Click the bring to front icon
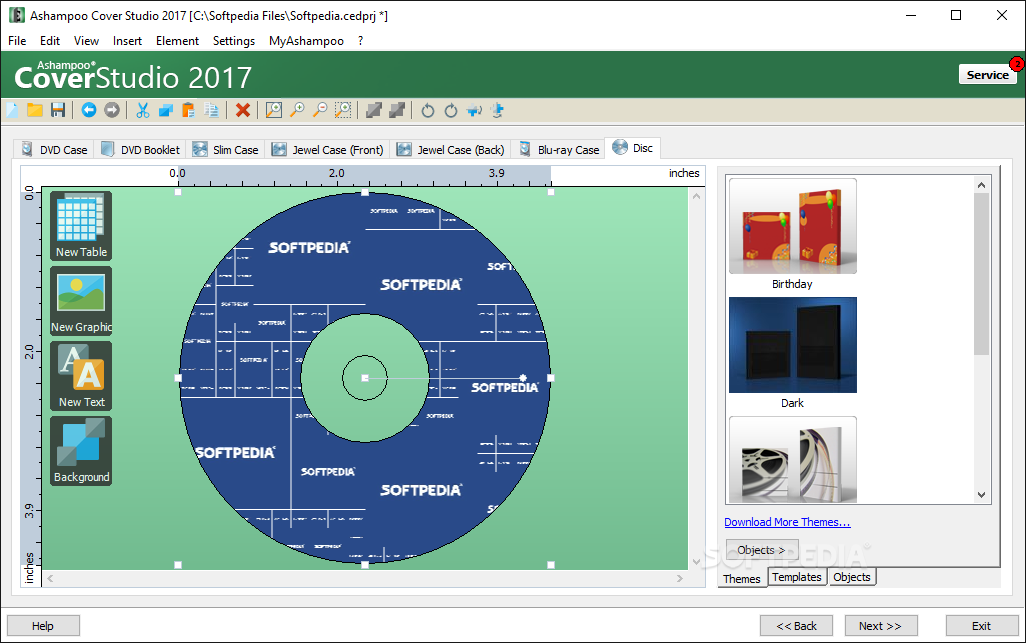Viewport: 1026px width, 643px height. [x=374, y=110]
